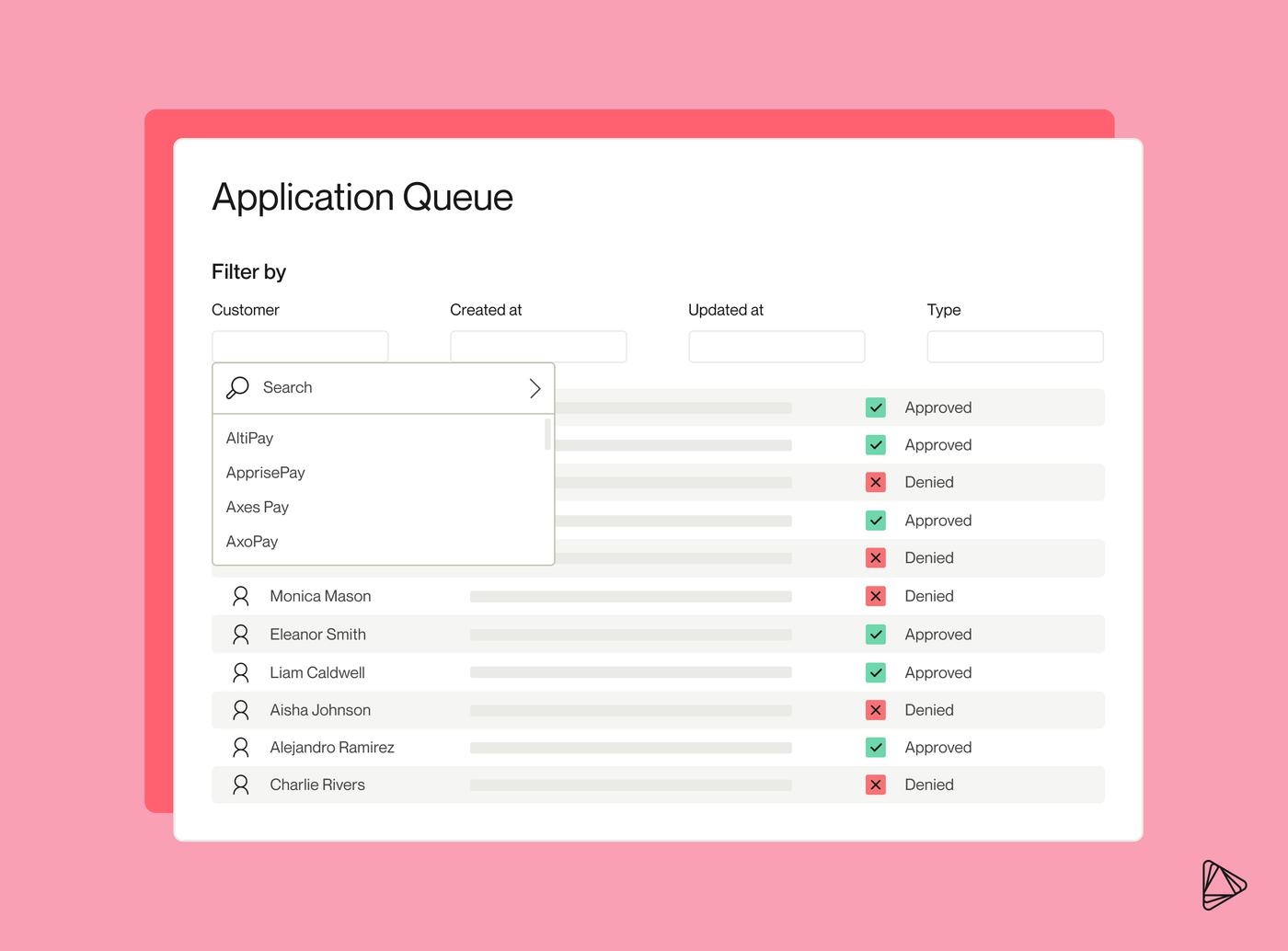Image resolution: width=1288 pixels, height=951 pixels.
Task: Click the user icon beside Monica Mason
Action: pos(241,596)
